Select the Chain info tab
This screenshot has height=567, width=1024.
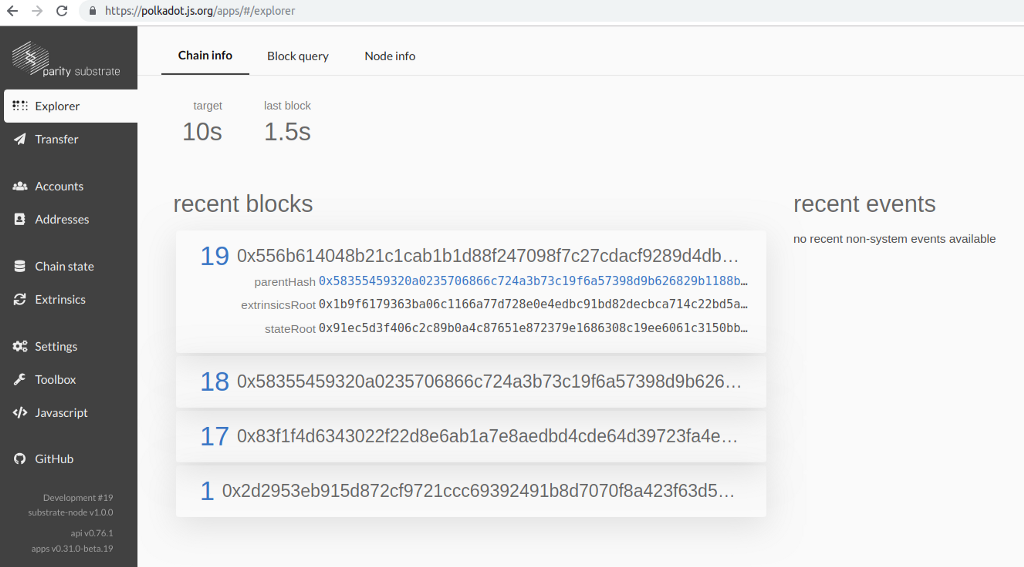(205, 55)
